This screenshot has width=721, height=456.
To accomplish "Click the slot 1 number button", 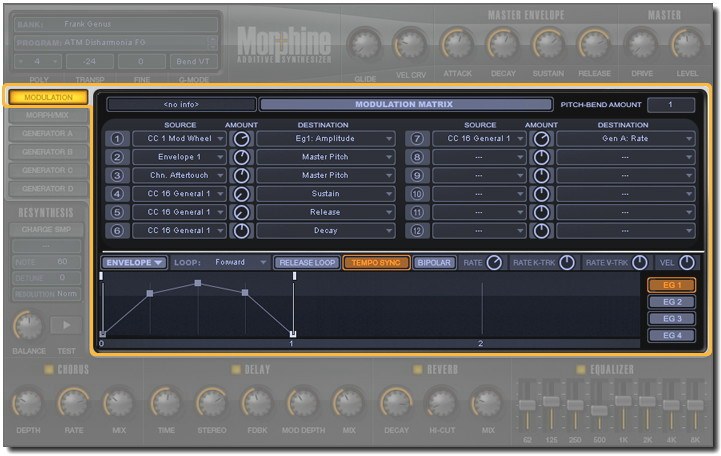I will (117, 139).
